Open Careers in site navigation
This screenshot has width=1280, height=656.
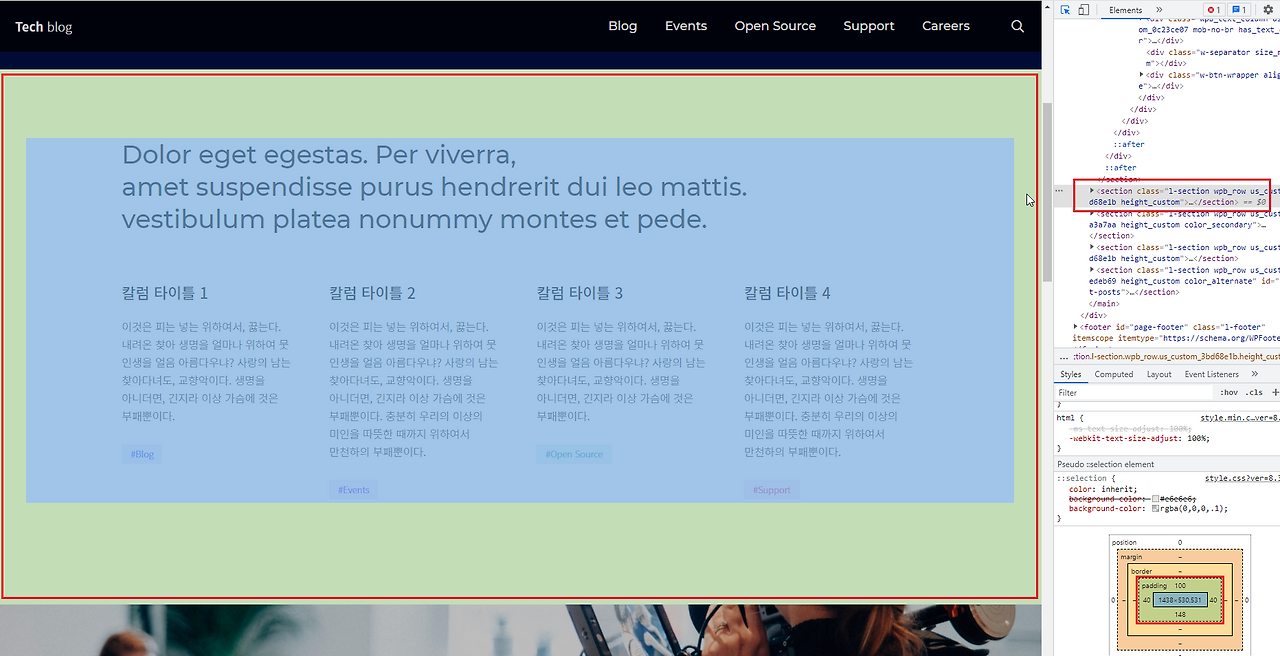[x=946, y=26]
